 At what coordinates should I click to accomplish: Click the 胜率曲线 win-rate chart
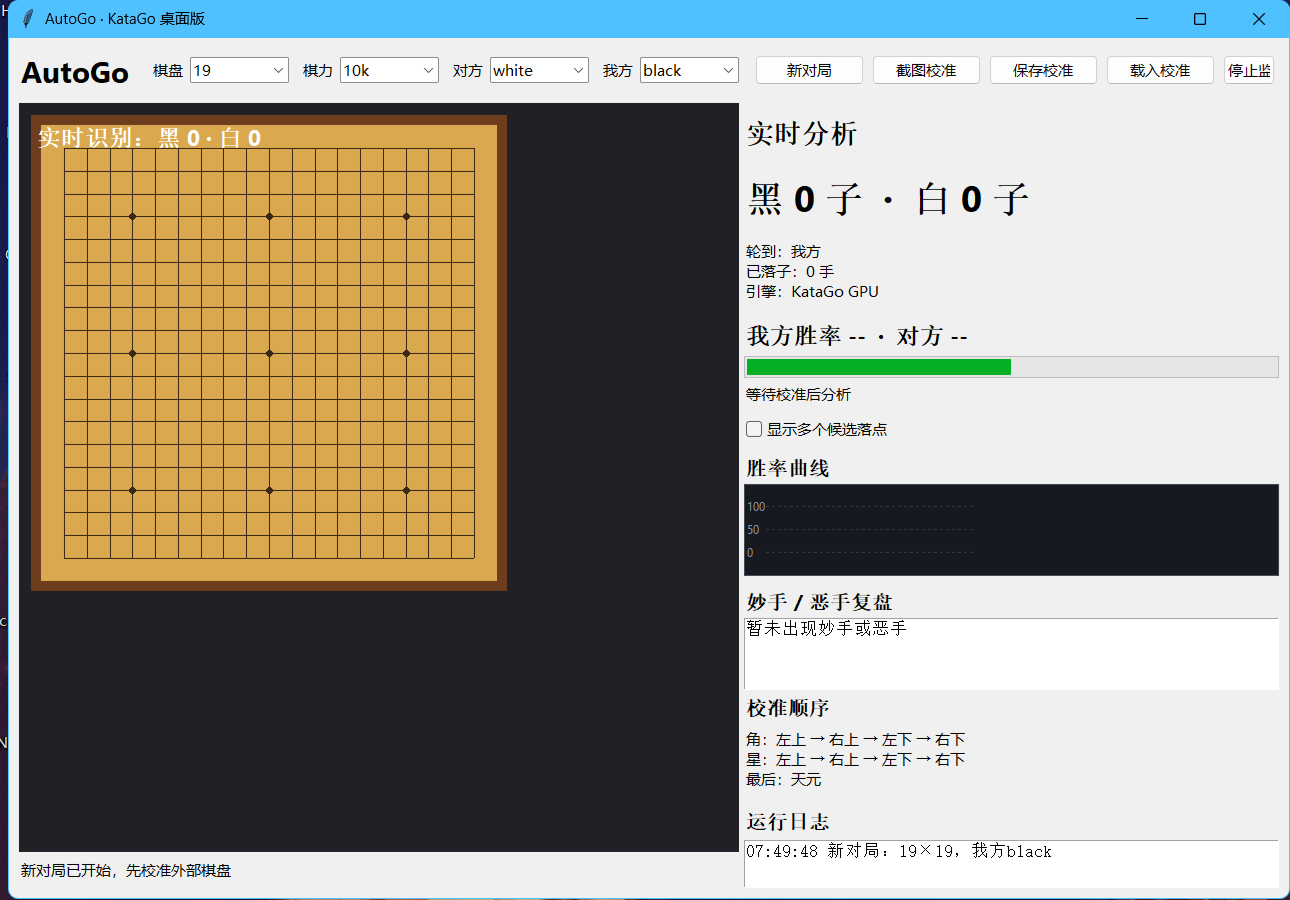[1011, 530]
